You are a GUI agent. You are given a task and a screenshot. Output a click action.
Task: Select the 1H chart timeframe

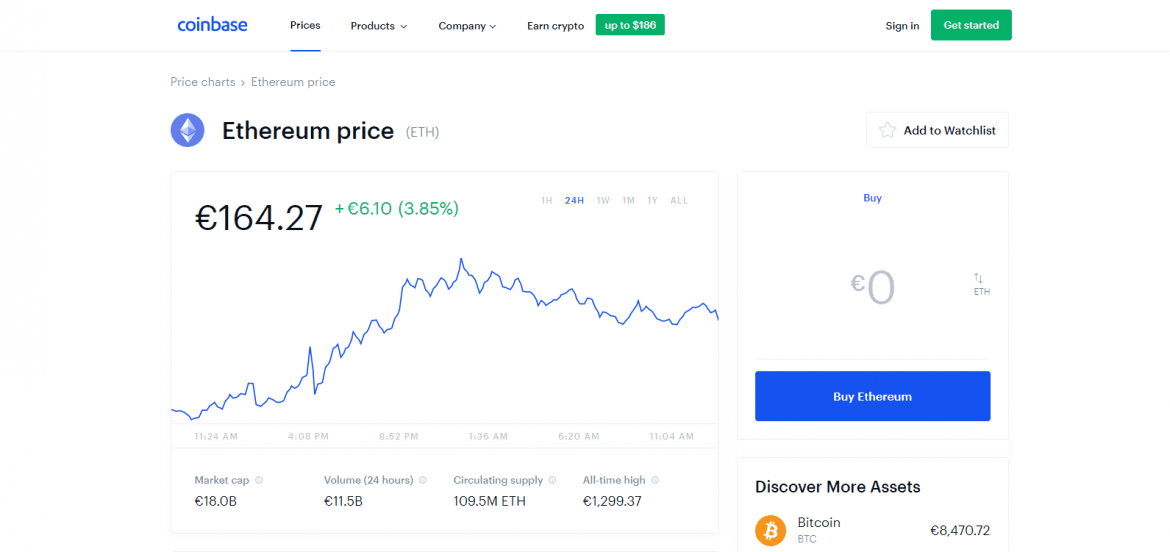(x=547, y=200)
